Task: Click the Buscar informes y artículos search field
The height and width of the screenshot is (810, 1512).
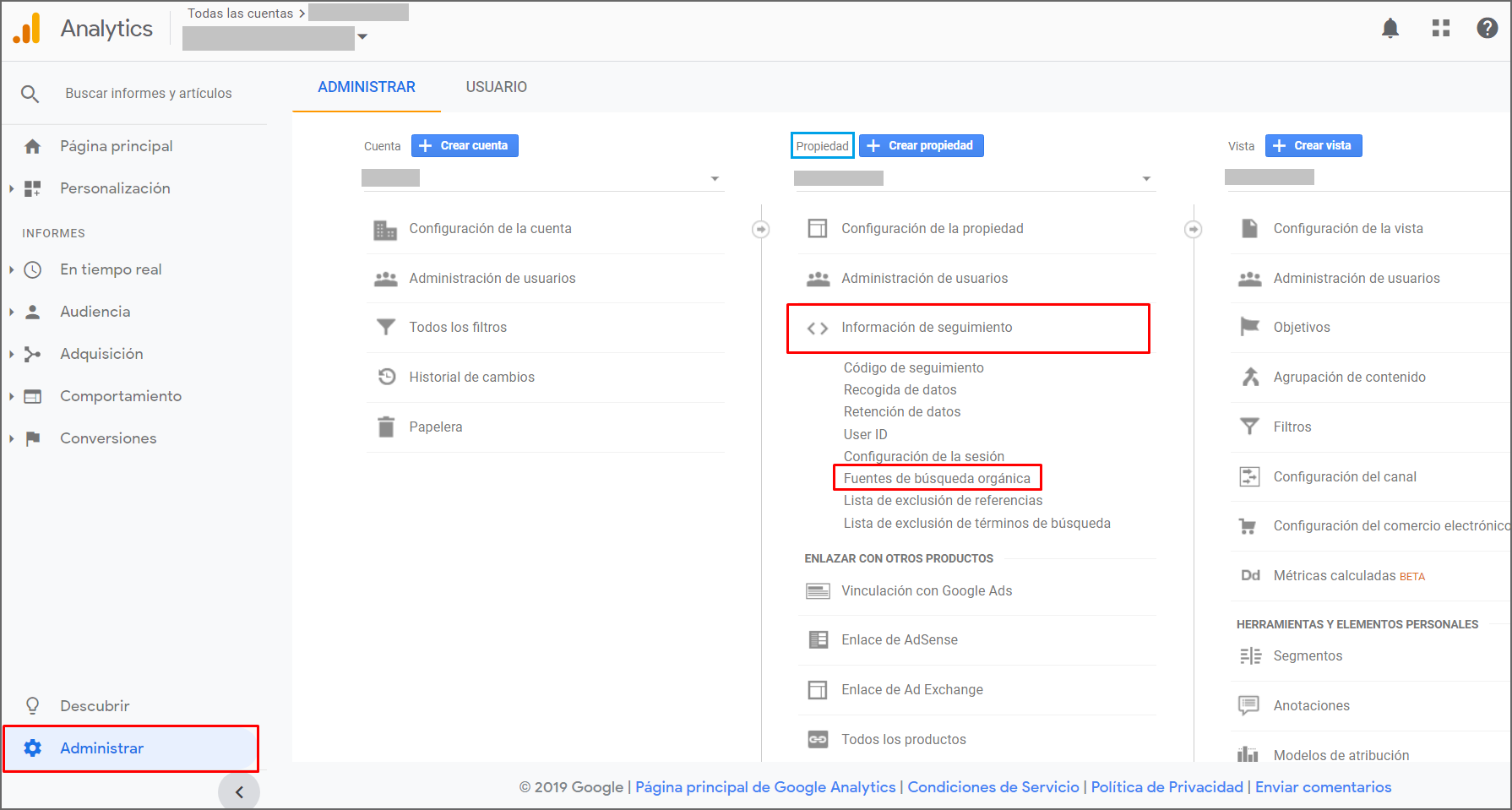Action: coord(149,94)
